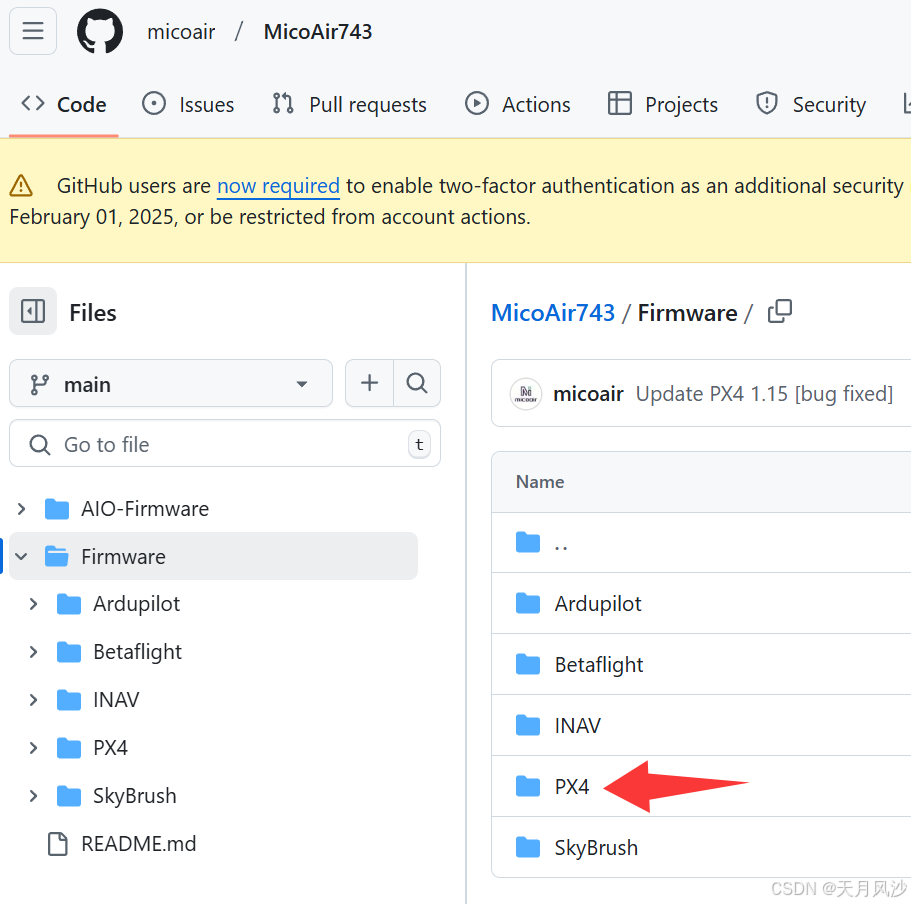Expand the AIO-Firmware folder chevron
This screenshot has height=904, width=911.
(21, 509)
